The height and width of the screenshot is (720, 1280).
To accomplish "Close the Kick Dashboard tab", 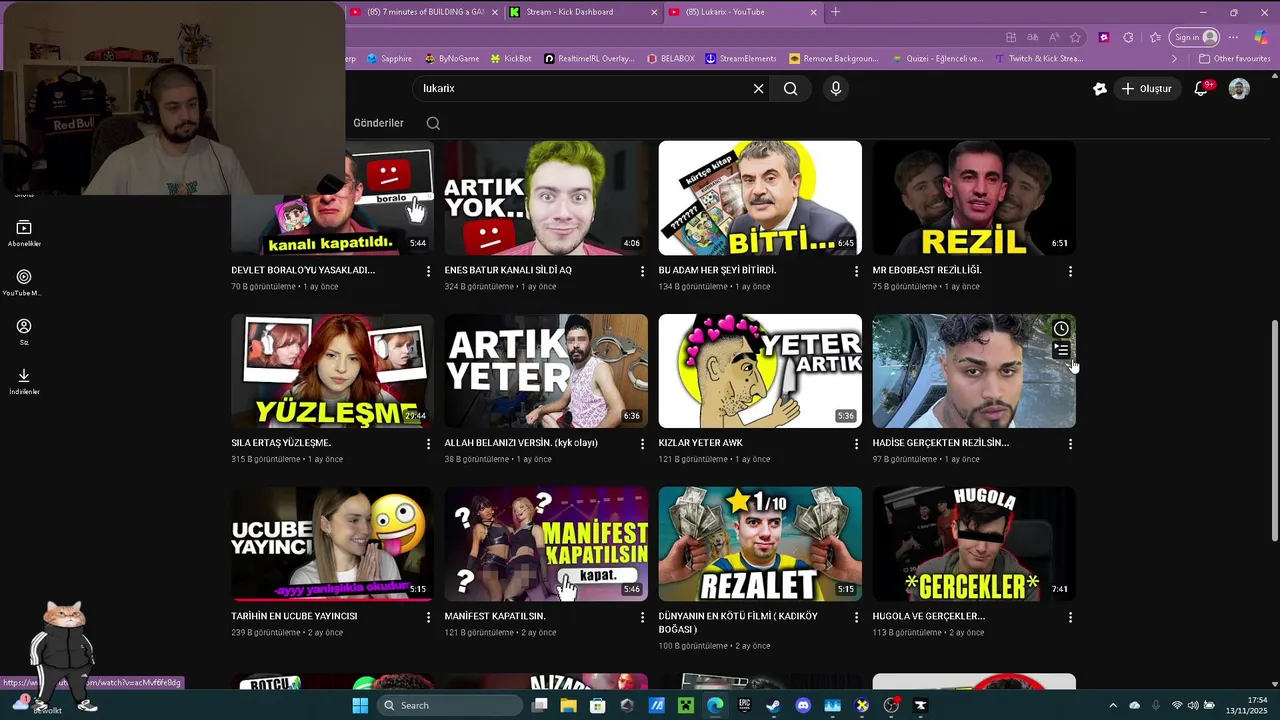I will point(654,12).
